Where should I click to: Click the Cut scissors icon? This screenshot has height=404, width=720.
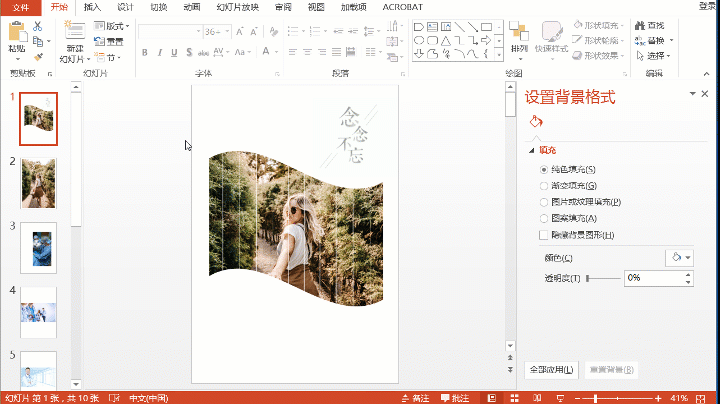(x=38, y=26)
